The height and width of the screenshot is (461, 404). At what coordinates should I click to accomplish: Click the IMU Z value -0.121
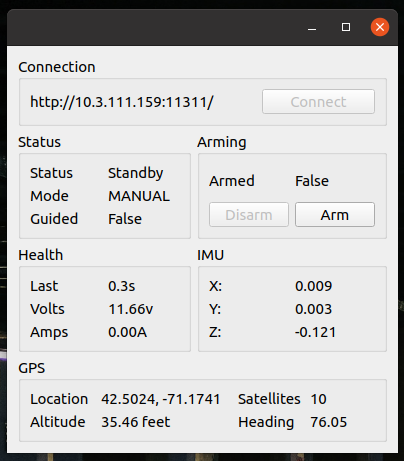pos(315,332)
